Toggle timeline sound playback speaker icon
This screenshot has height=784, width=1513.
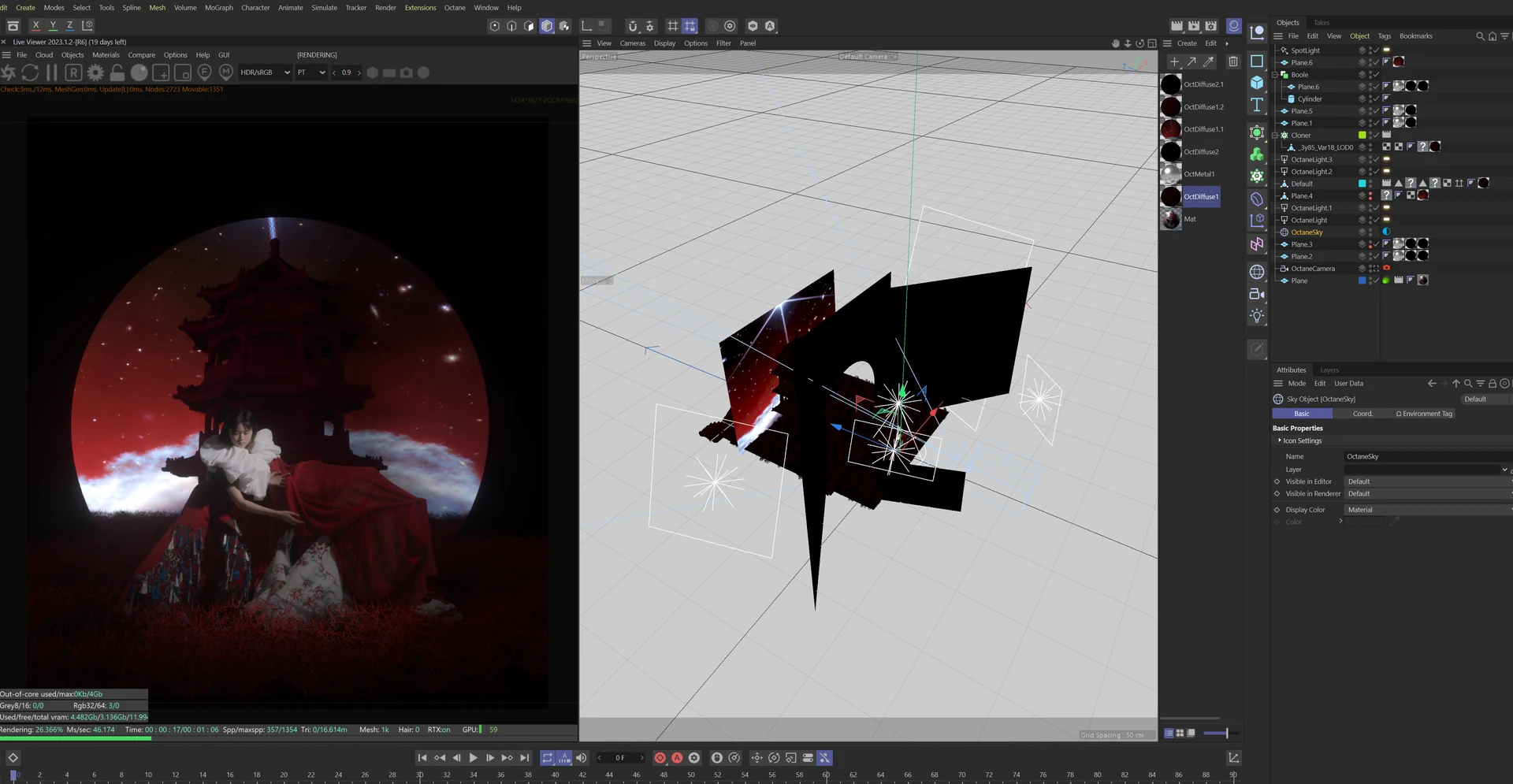click(x=582, y=758)
